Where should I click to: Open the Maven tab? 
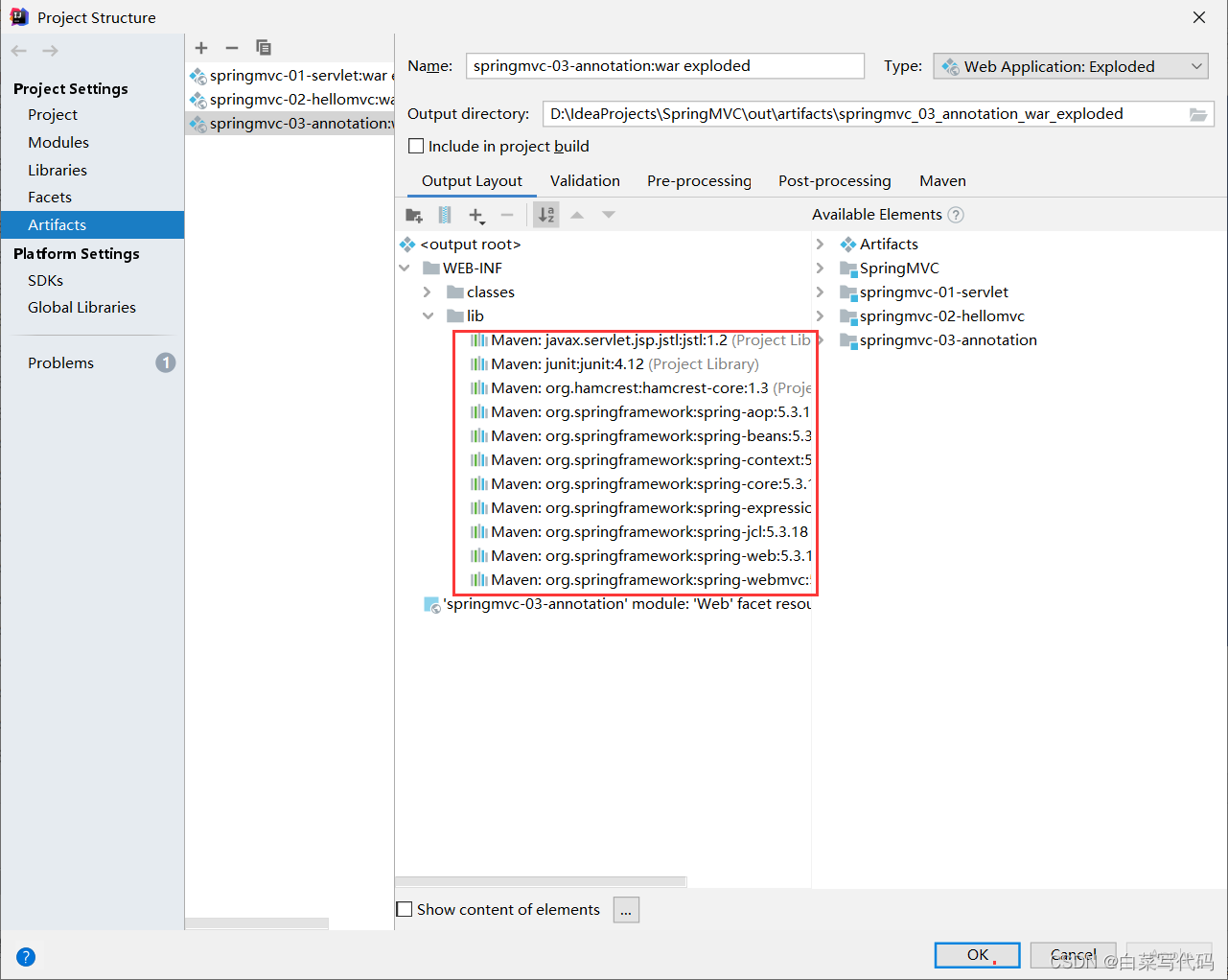[x=942, y=181]
